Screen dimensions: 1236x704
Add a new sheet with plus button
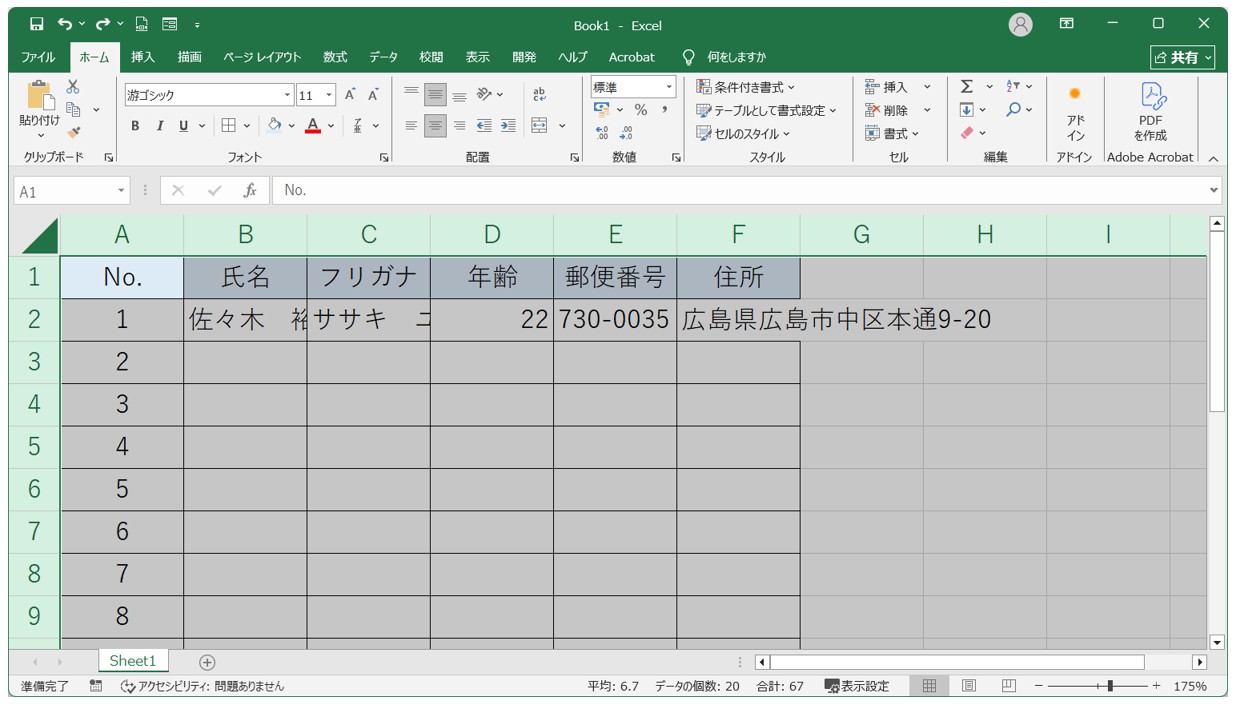coord(207,662)
